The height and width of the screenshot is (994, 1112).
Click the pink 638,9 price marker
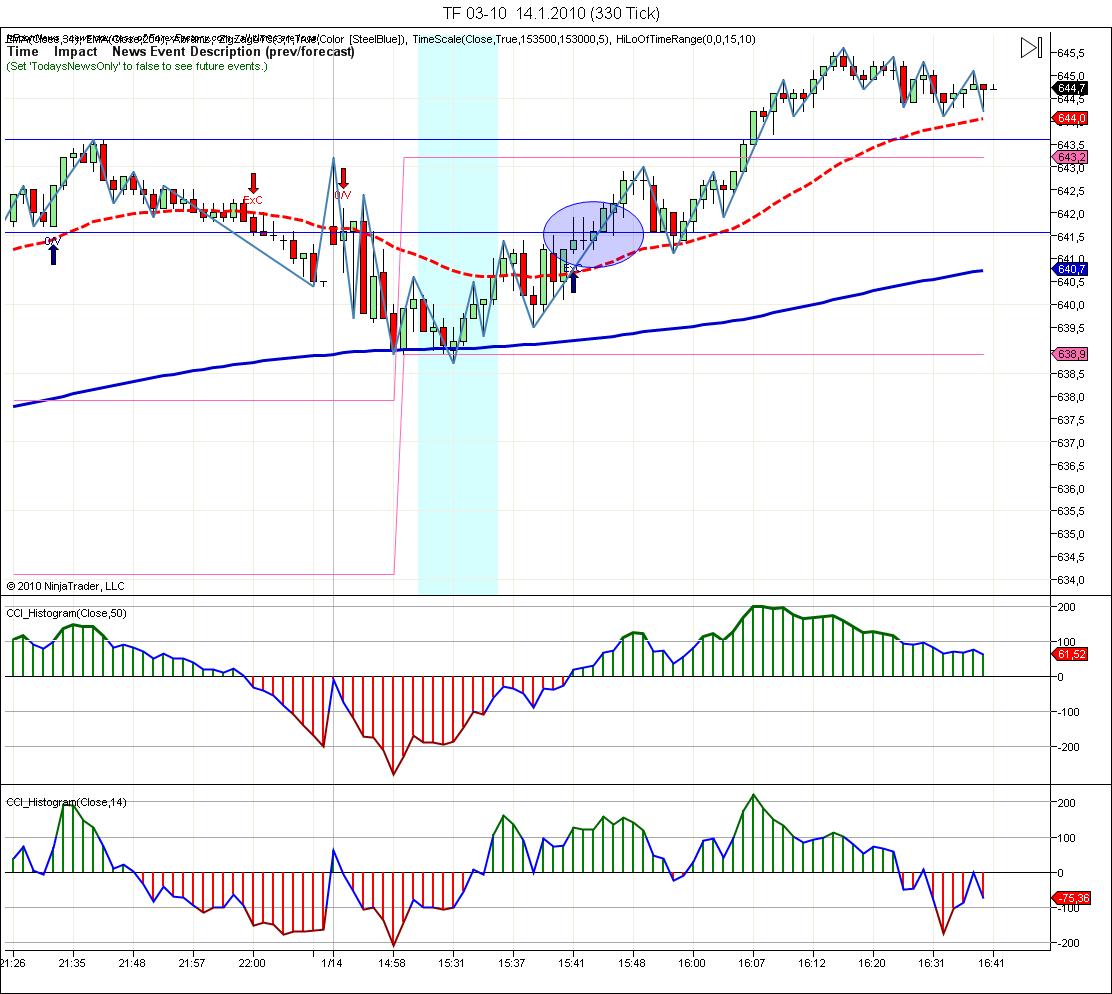click(x=1070, y=354)
